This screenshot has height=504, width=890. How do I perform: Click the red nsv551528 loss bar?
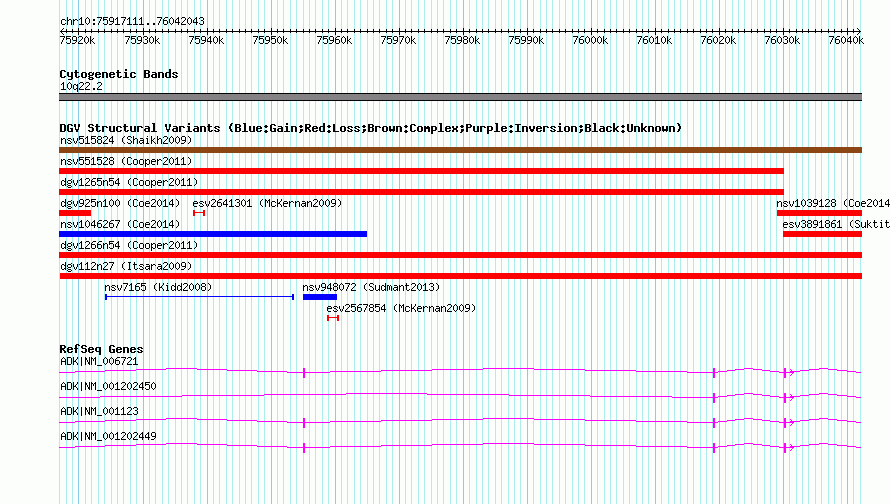[421, 171]
